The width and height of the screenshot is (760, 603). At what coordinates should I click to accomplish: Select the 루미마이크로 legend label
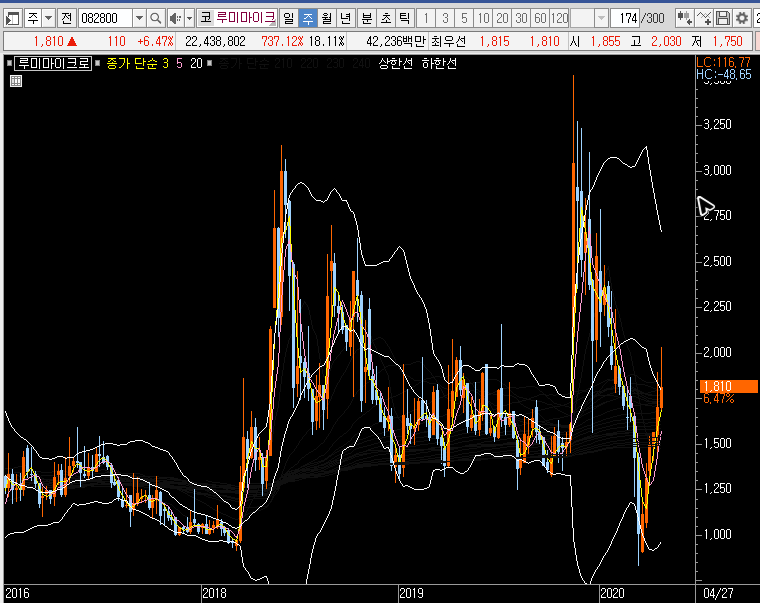[x=53, y=63]
